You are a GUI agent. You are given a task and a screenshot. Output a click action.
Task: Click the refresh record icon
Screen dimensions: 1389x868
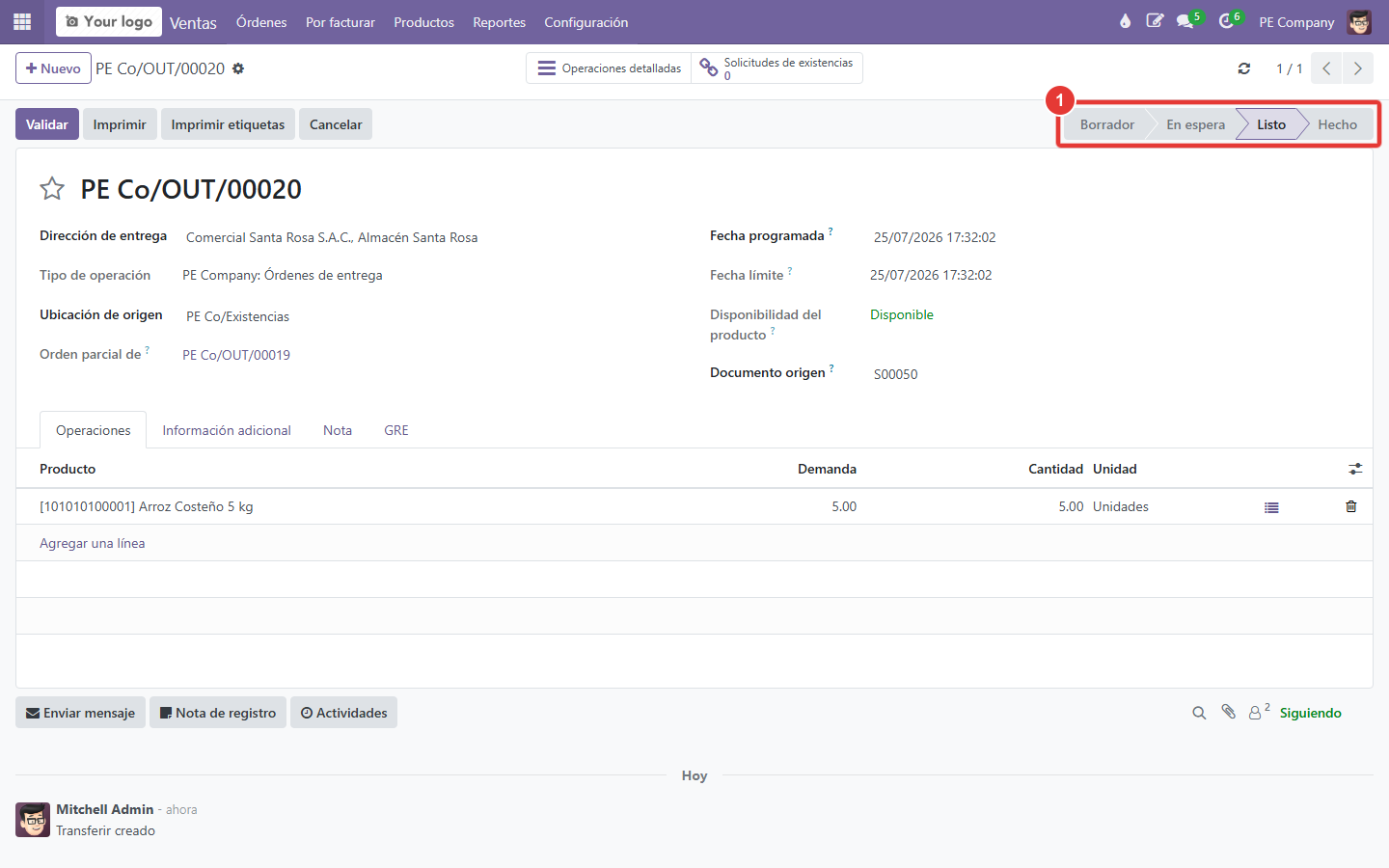click(1244, 68)
